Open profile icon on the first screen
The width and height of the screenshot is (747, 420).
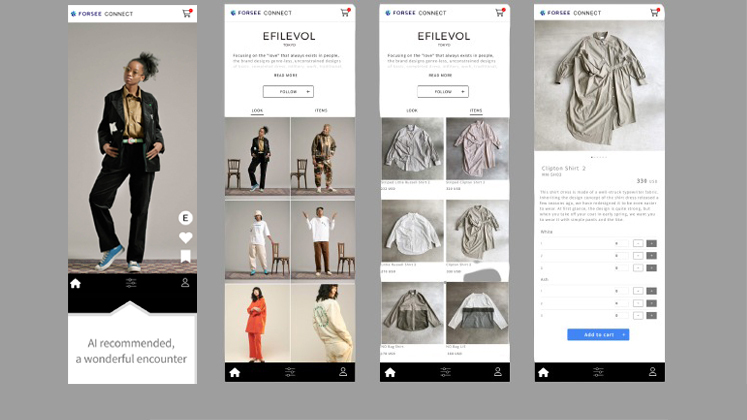(x=185, y=283)
